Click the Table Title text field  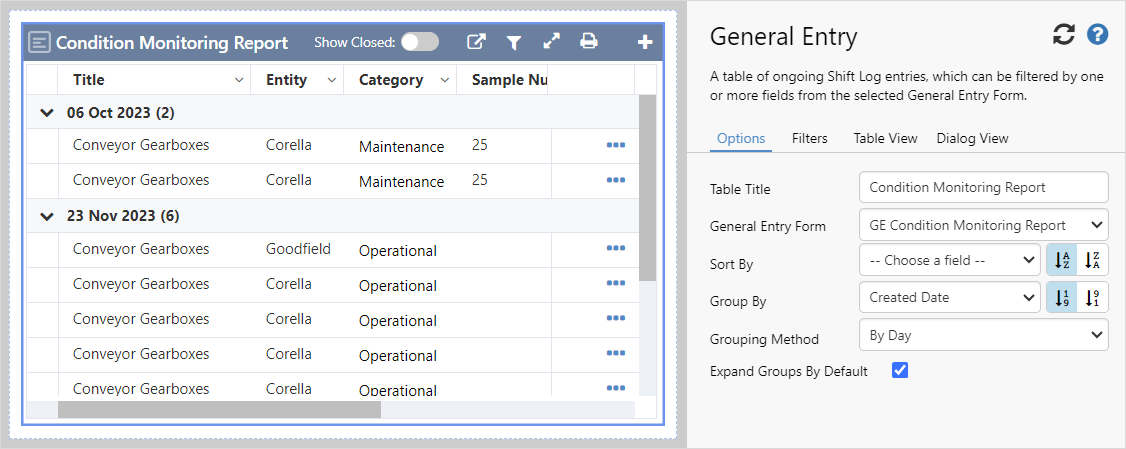pos(983,187)
